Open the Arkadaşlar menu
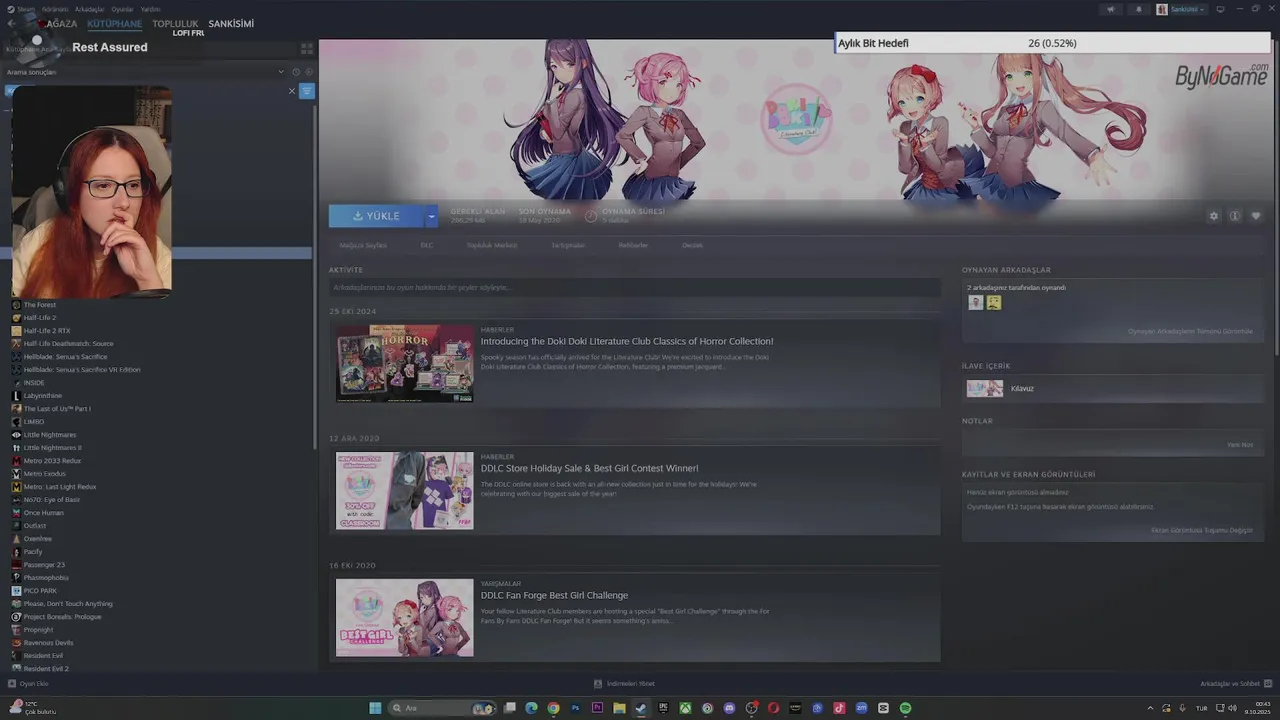This screenshot has width=1280, height=720. pos(89,9)
